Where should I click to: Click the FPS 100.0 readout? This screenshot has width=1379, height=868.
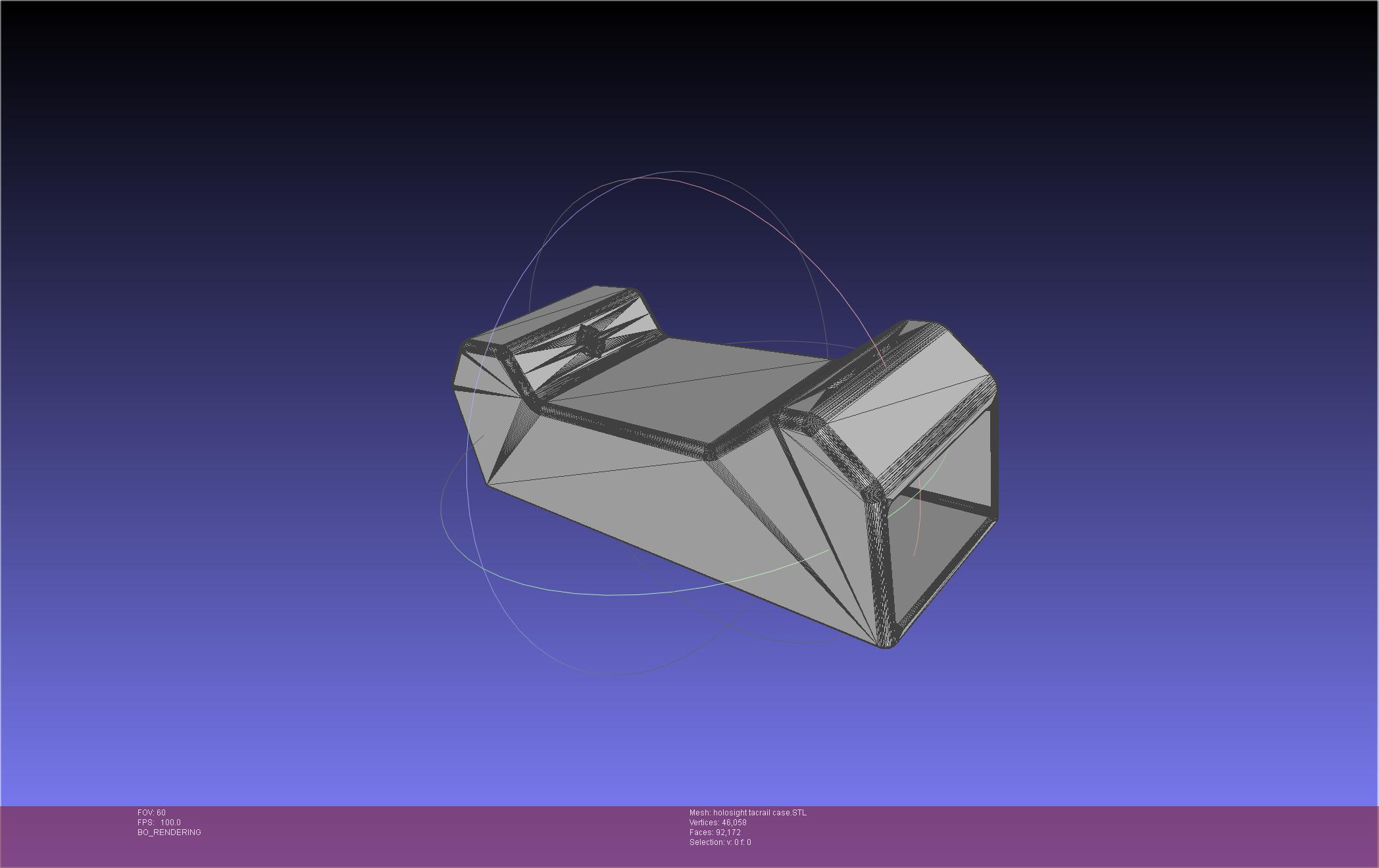point(159,823)
